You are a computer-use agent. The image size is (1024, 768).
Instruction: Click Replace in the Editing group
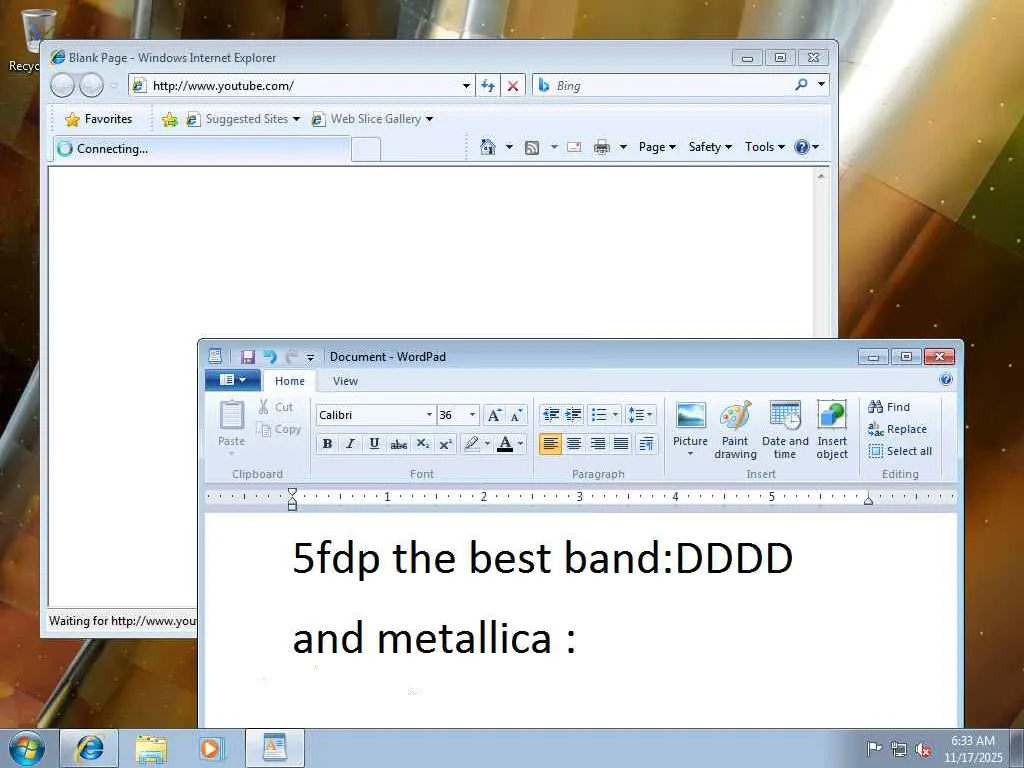tap(897, 429)
